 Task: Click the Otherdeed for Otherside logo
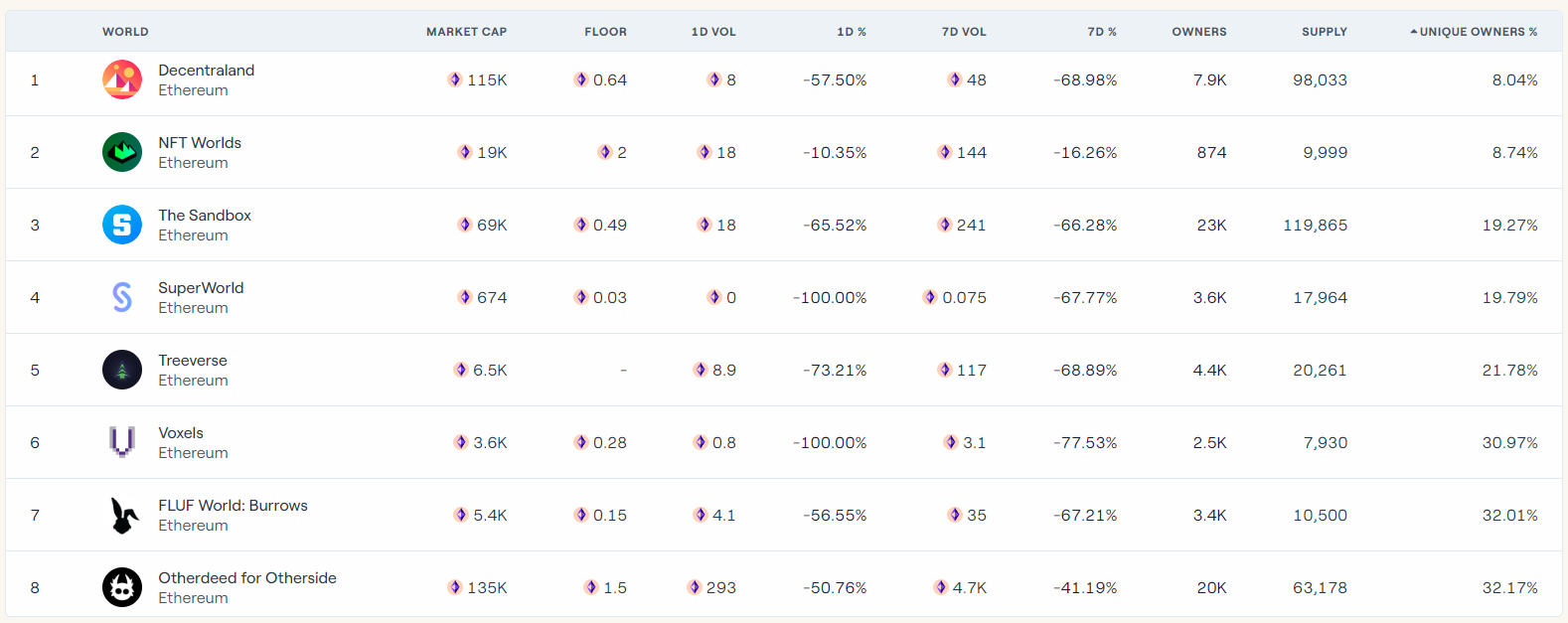point(122,587)
